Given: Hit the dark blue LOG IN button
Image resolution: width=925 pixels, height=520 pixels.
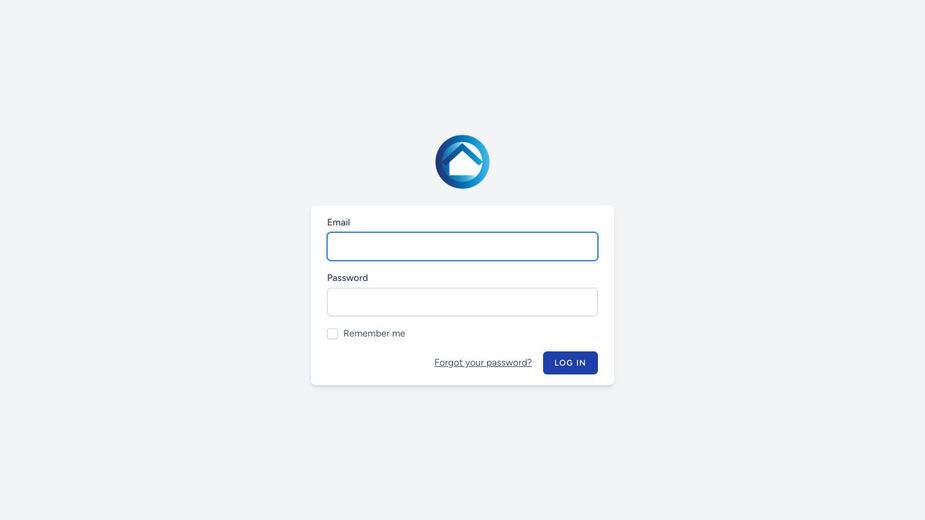Looking at the screenshot, I should tap(570, 363).
